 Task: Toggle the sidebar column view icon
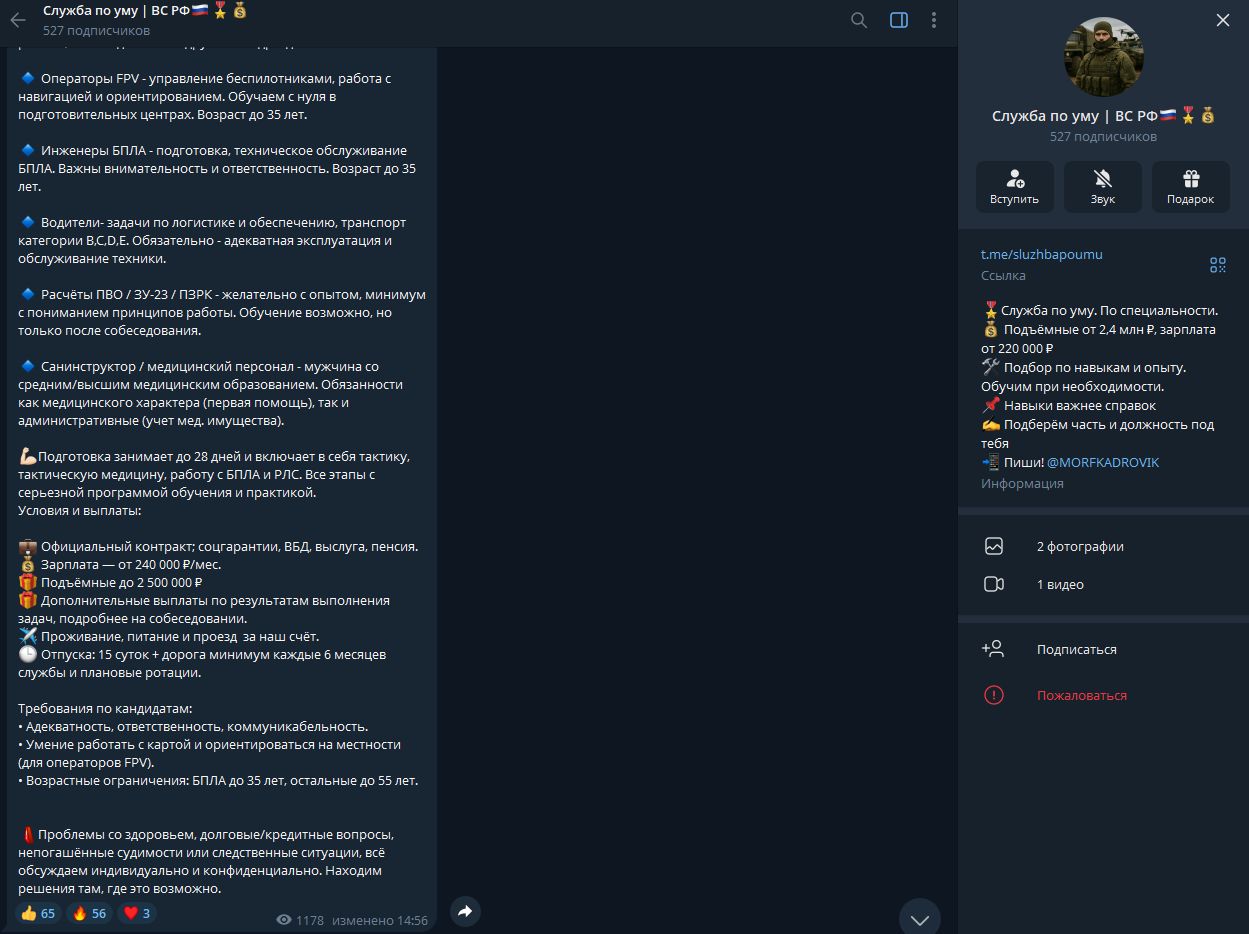(x=897, y=19)
